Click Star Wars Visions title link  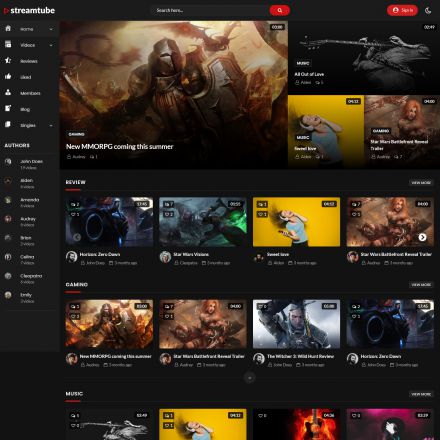[191, 254]
